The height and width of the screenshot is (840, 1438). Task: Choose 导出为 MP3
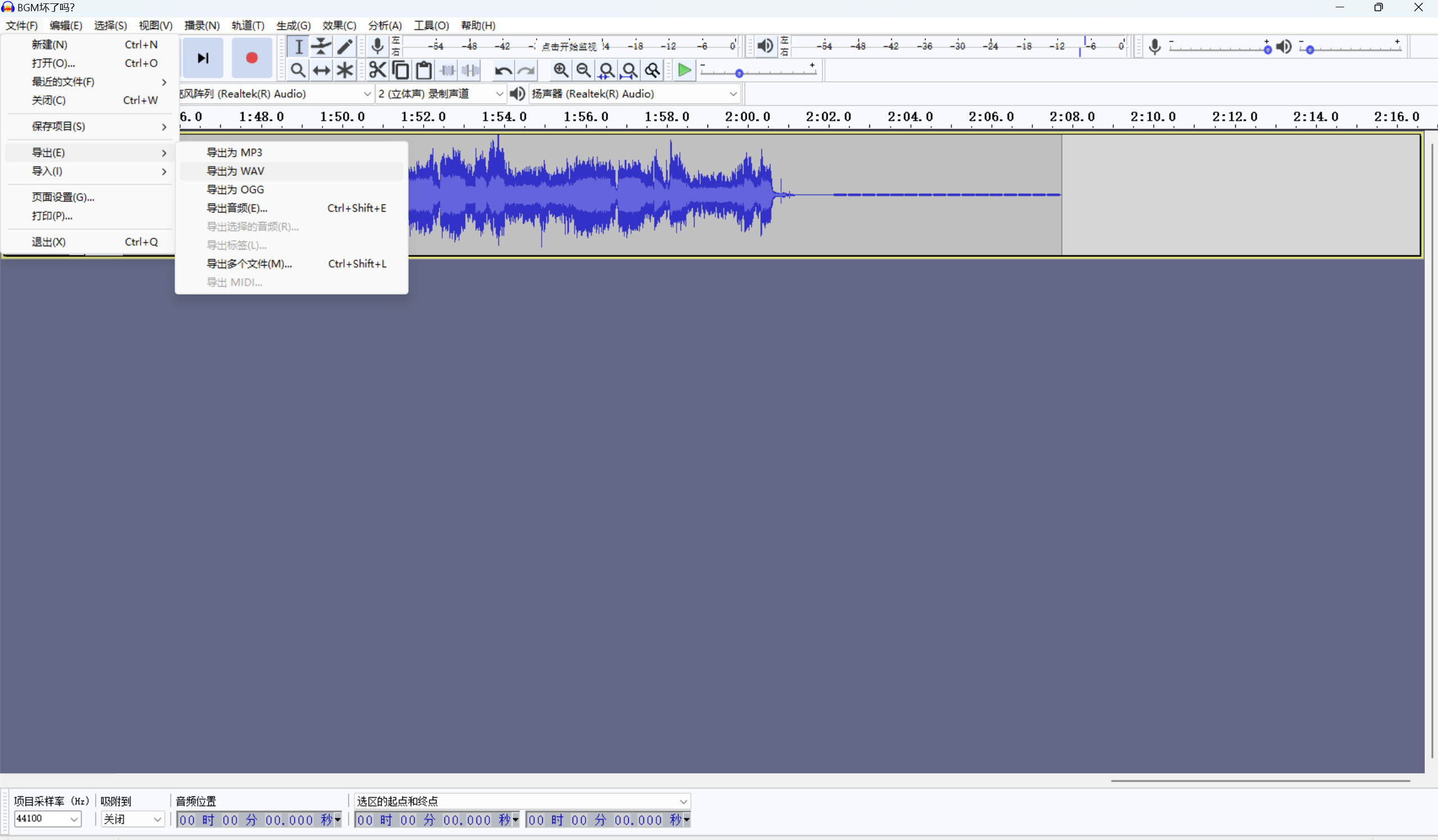[291, 152]
